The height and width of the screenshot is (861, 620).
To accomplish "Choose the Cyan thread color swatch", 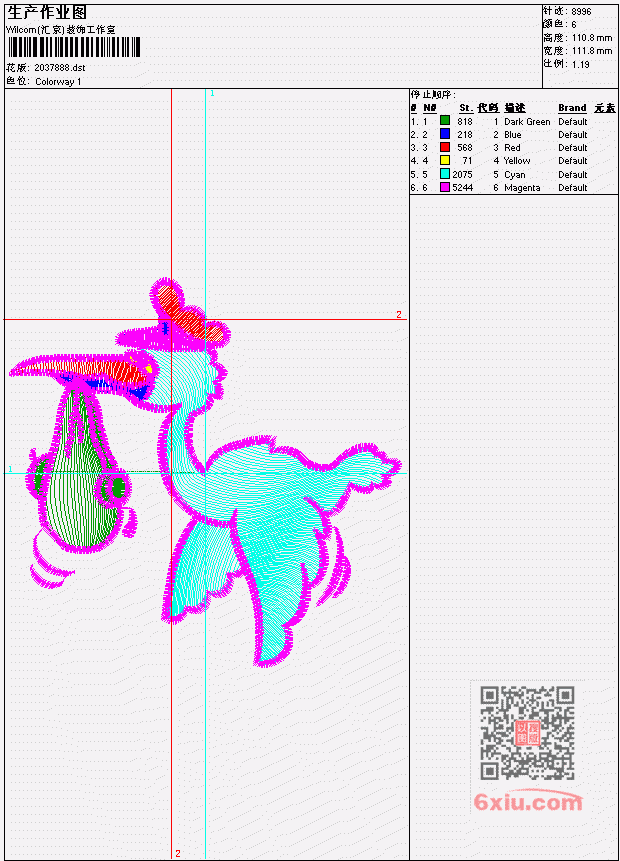I will tap(445, 174).
